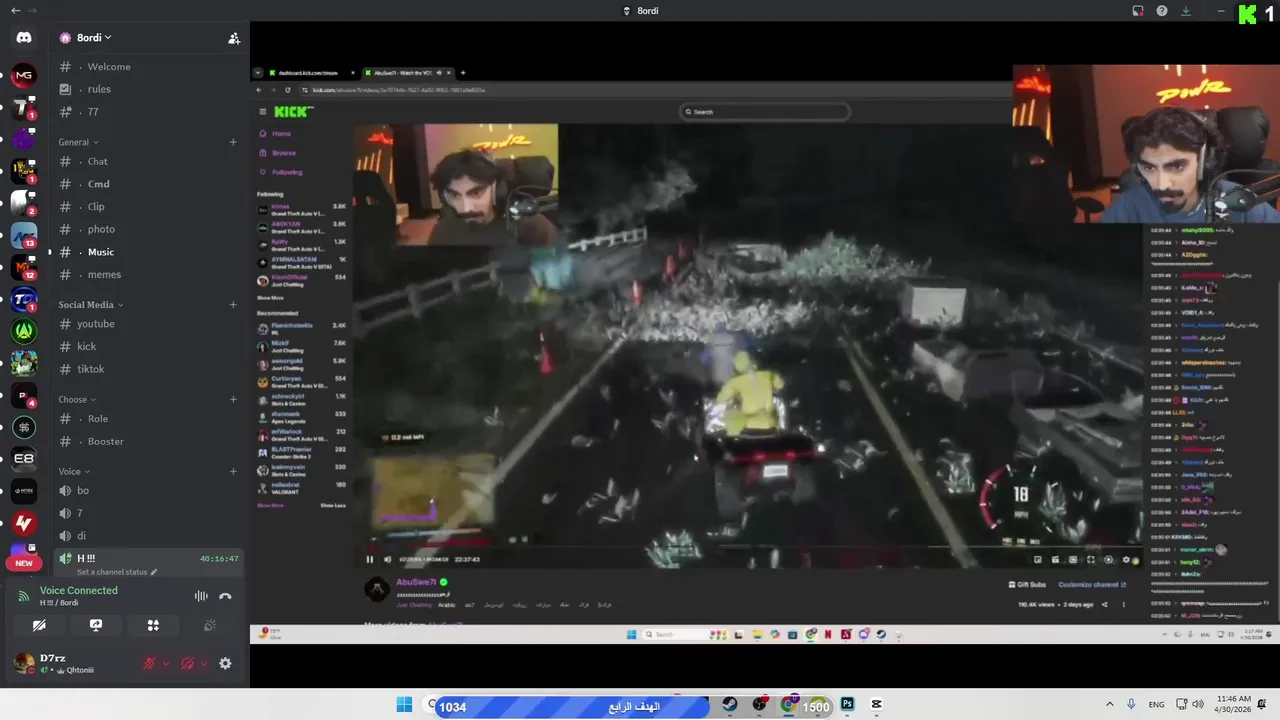The image size is (1280, 720).
Task: Open Discord direct messages home icon
Action: click(24, 38)
